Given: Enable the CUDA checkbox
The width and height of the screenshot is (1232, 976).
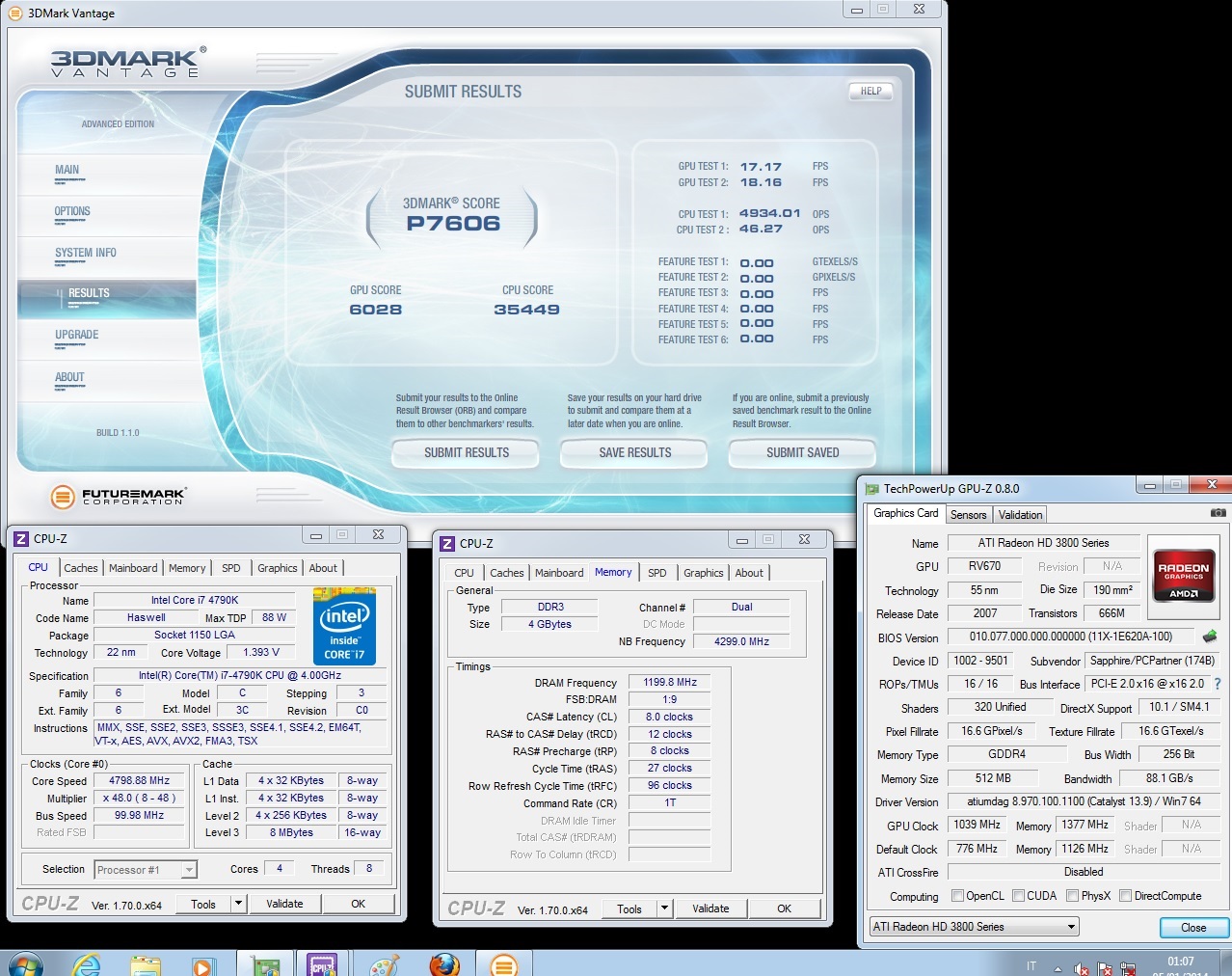Looking at the screenshot, I should 1018,895.
